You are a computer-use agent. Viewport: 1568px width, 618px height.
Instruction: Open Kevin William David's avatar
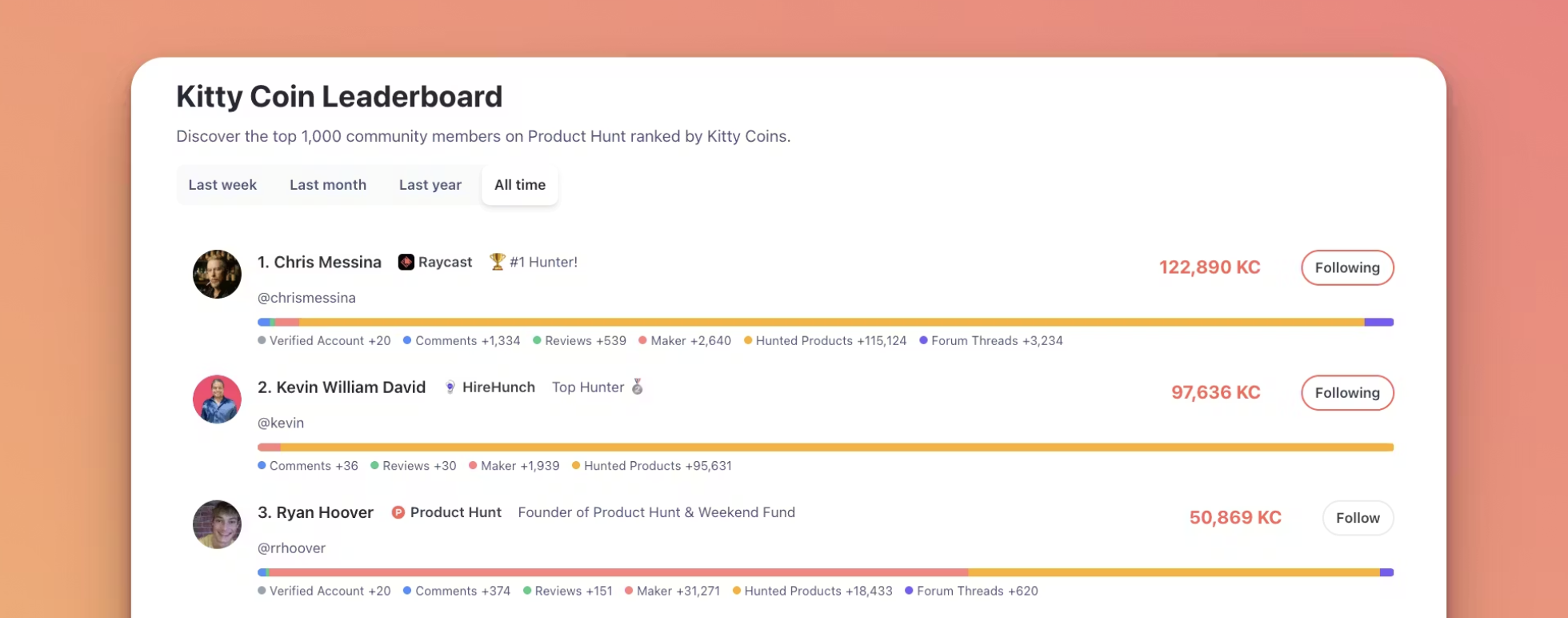click(x=217, y=399)
